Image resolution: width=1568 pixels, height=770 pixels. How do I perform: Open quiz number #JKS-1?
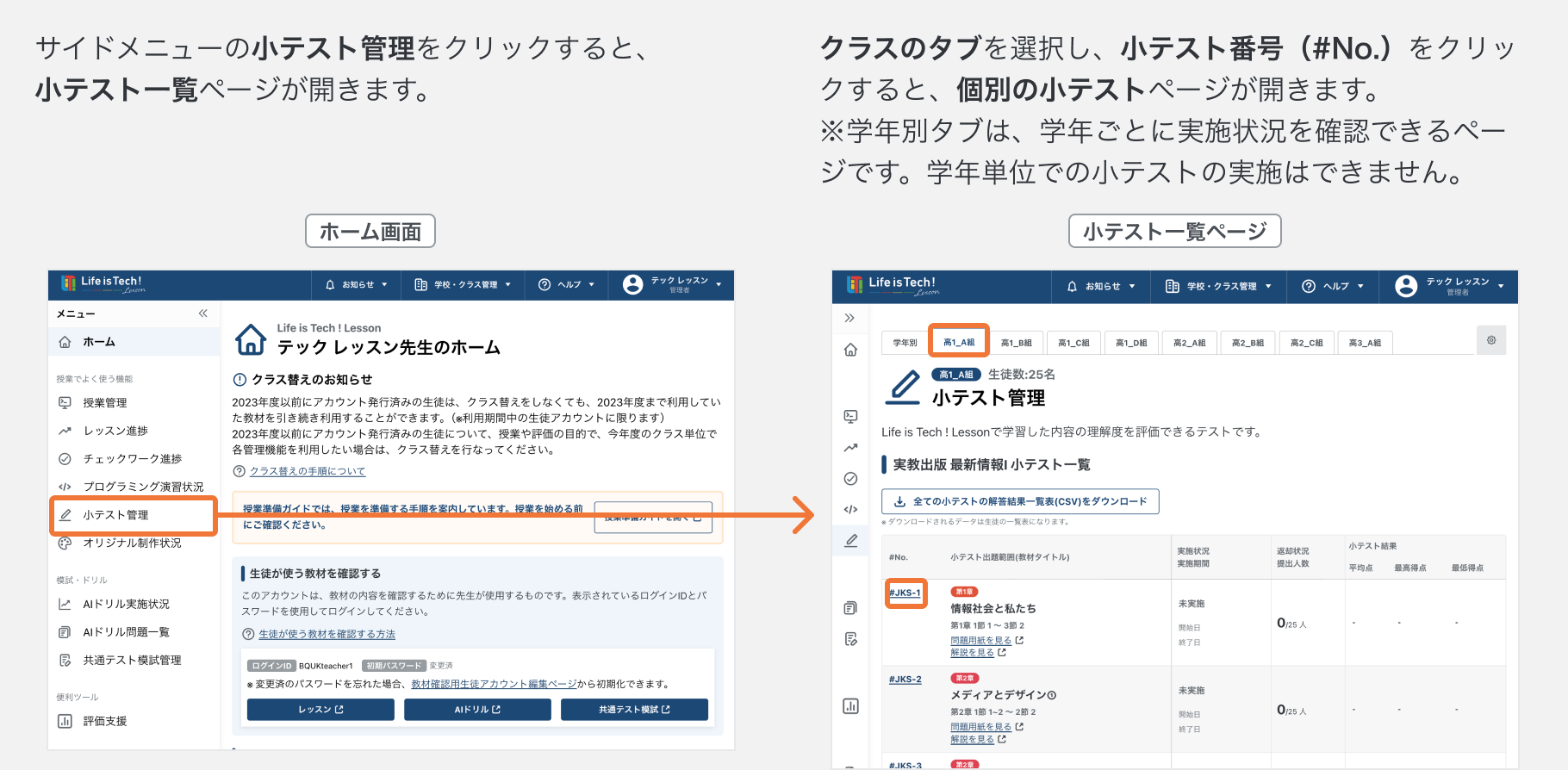coord(905,593)
